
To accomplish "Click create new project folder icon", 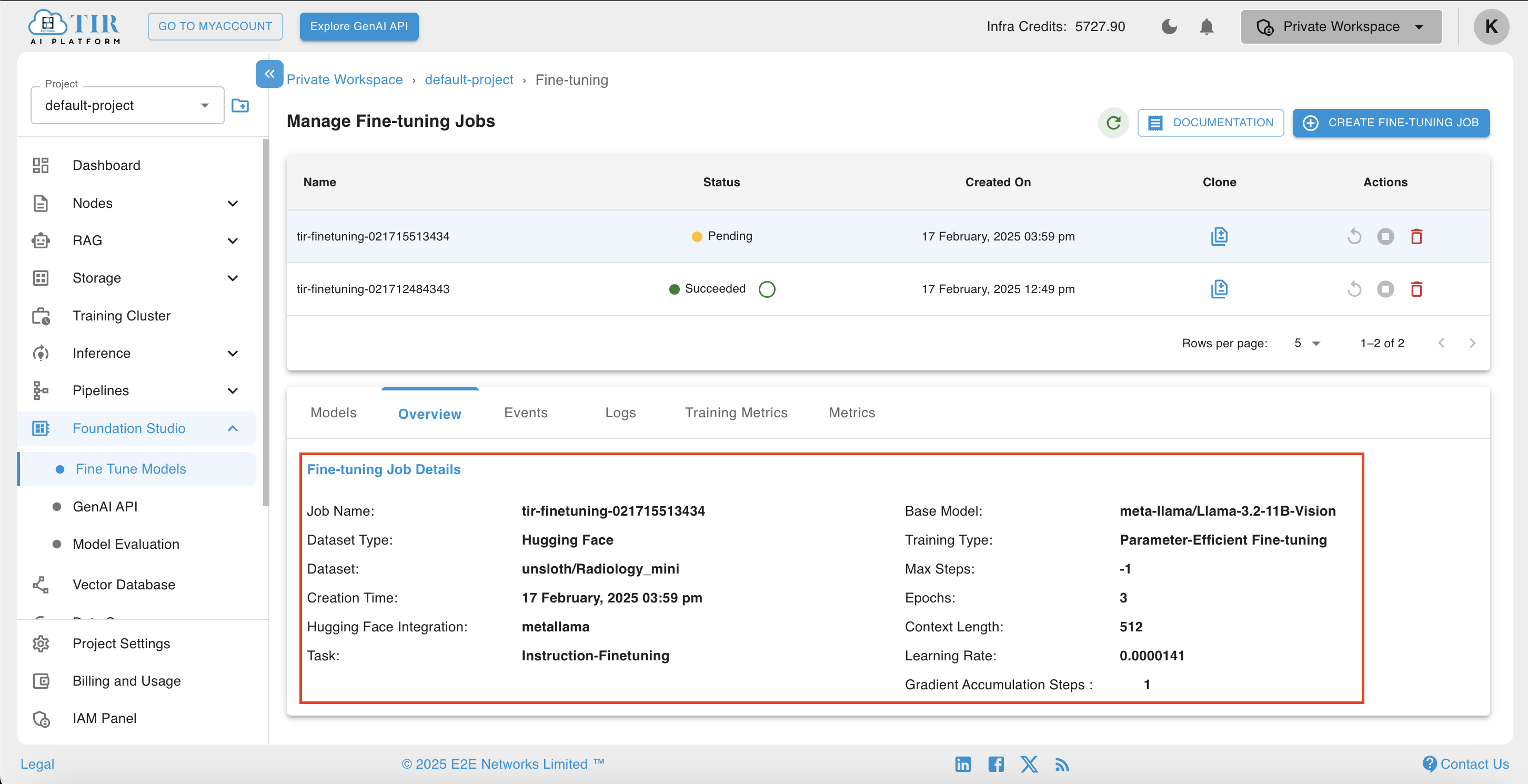I will pos(240,106).
